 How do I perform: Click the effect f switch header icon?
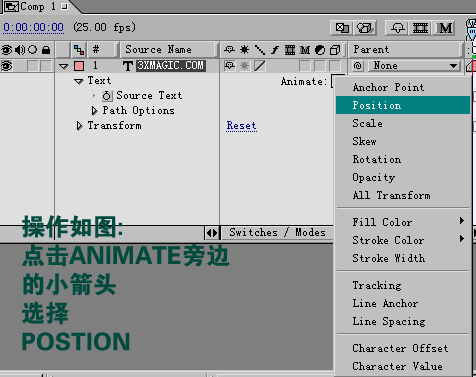275,50
